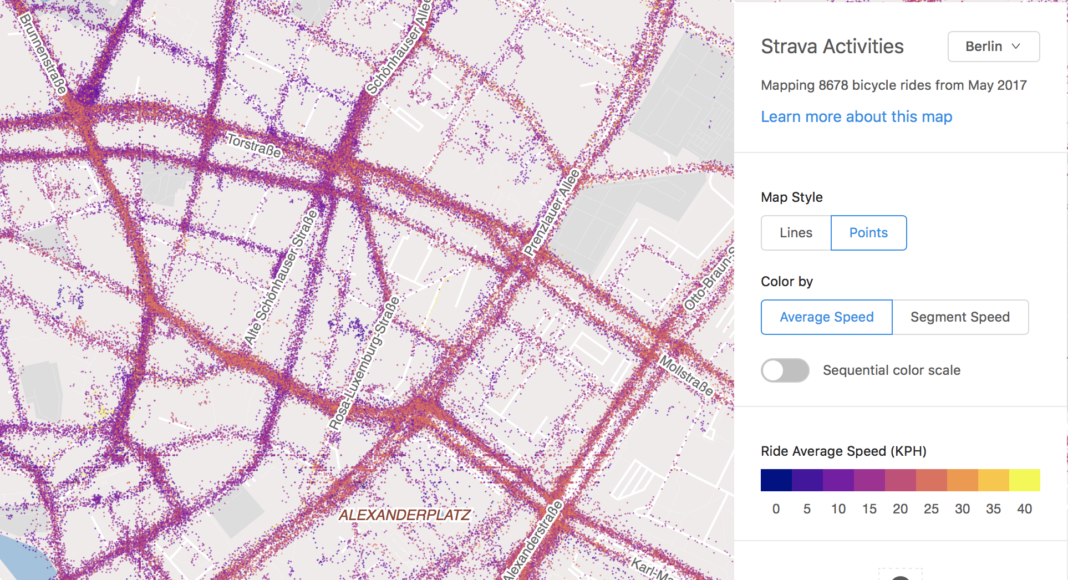Color rides by Segment Speed
Image resolution: width=1068 pixels, height=580 pixels.
(x=960, y=317)
